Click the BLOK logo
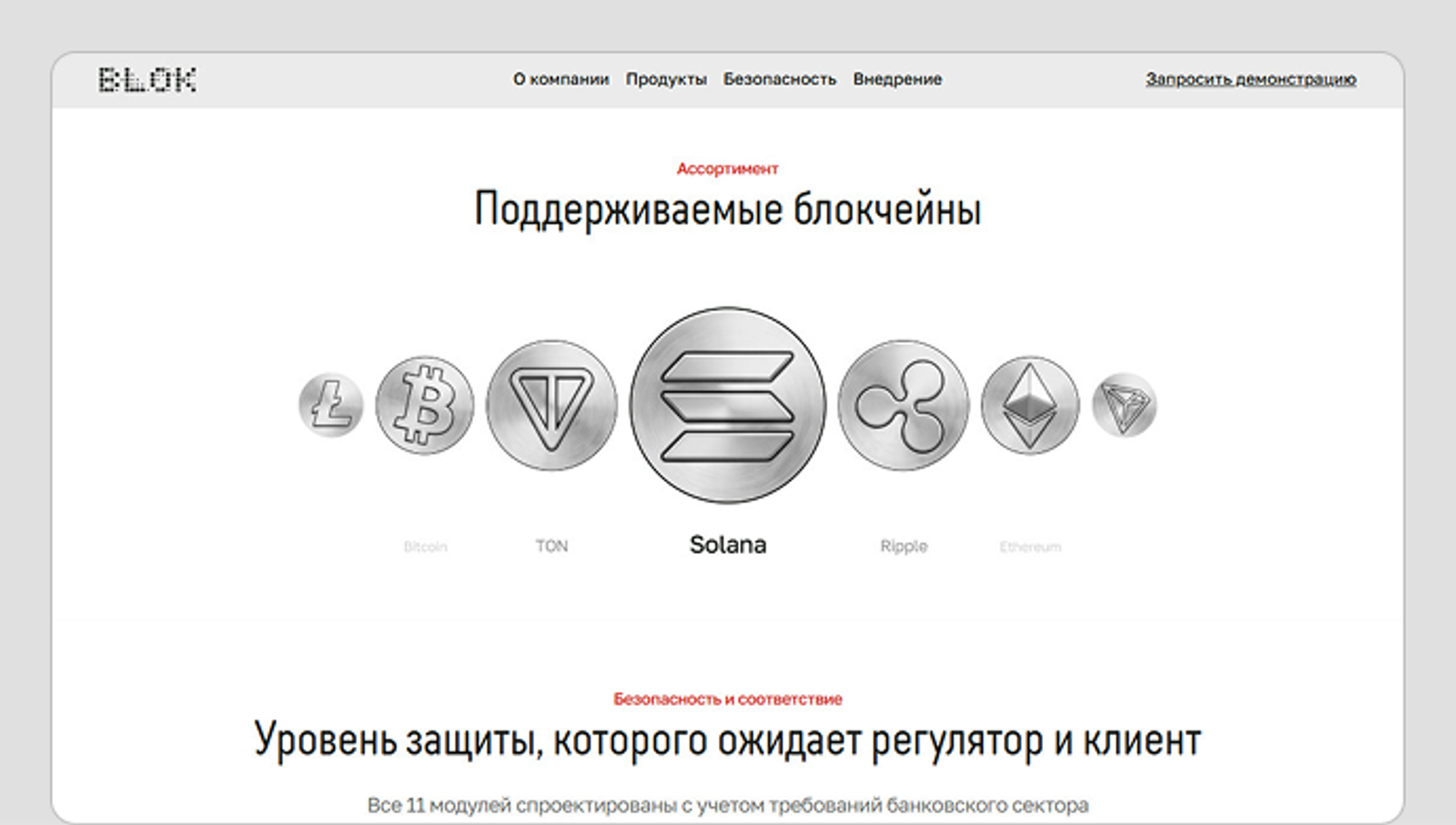This screenshot has height=825, width=1456. click(x=147, y=80)
